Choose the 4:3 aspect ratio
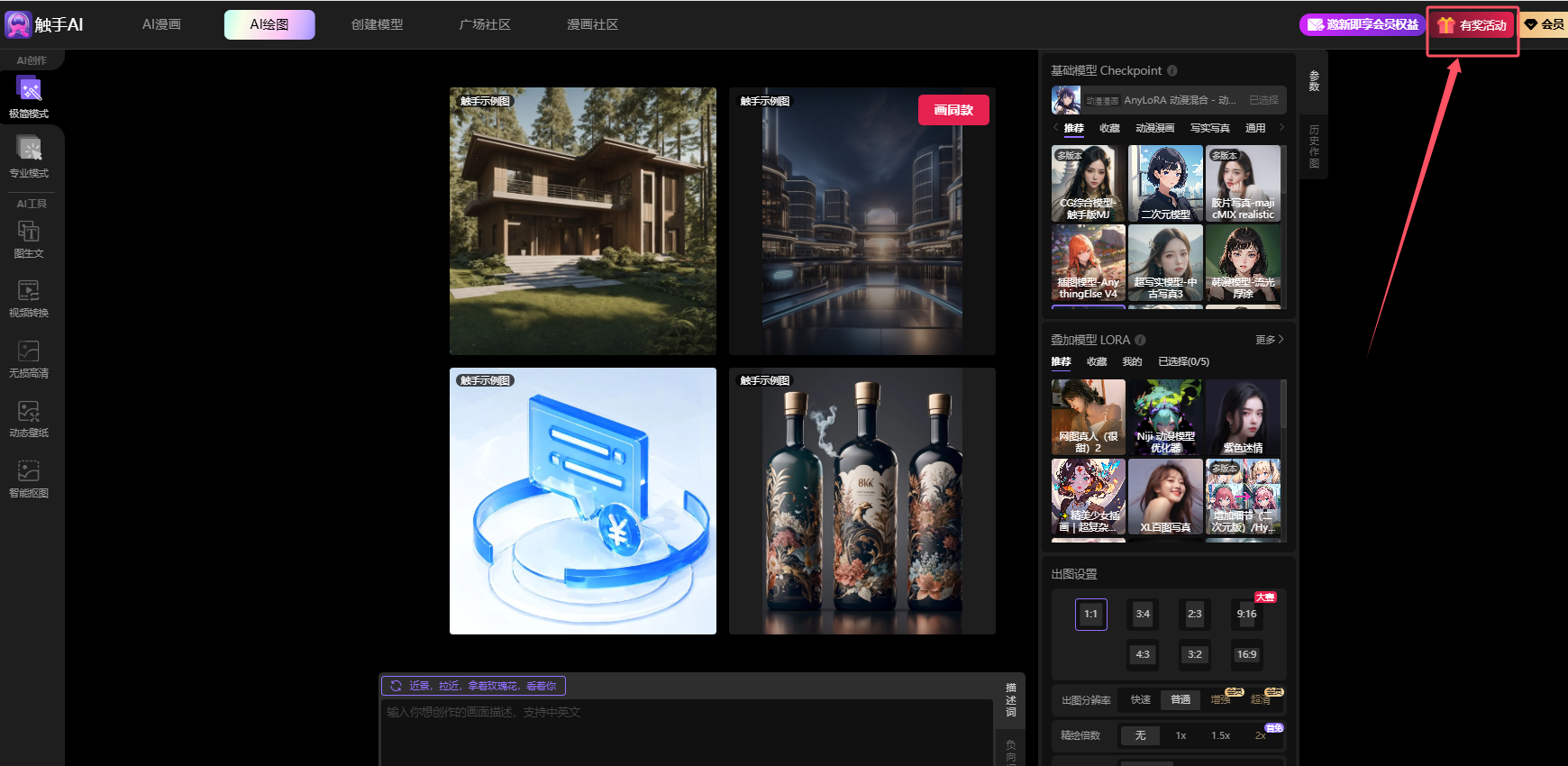 1143,654
